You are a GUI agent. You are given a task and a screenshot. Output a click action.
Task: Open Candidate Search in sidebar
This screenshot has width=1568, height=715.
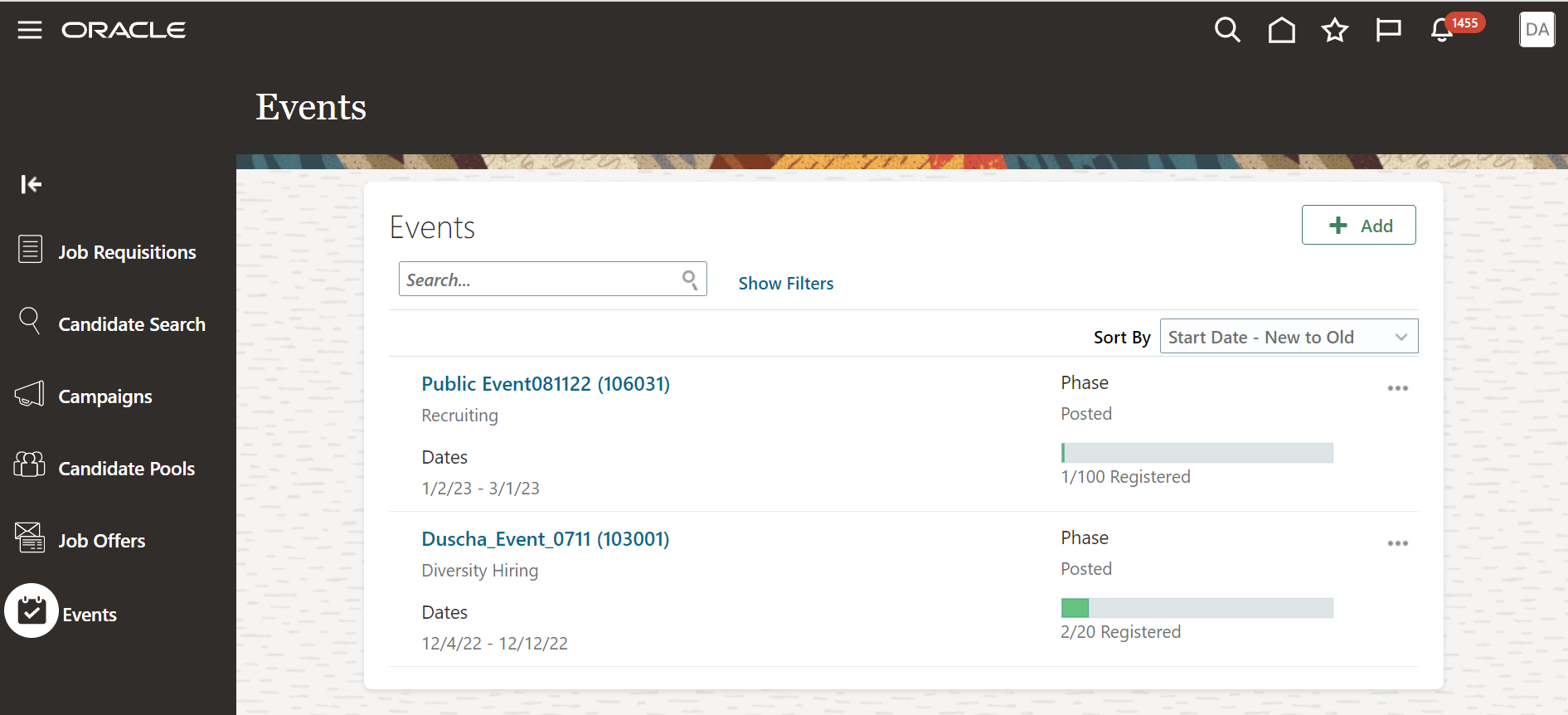coord(132,324)
